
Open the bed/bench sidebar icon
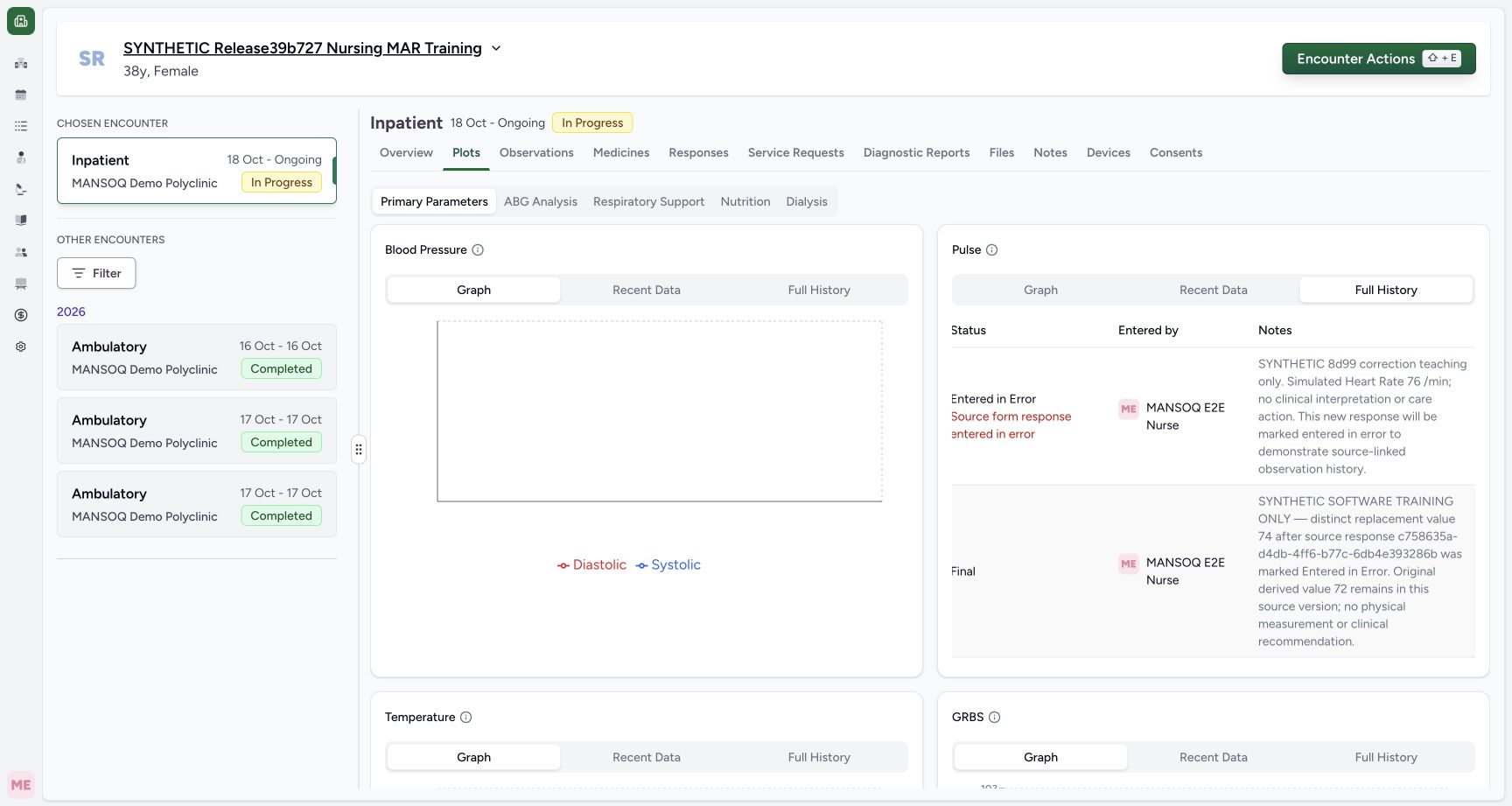[x=21, y=284]
